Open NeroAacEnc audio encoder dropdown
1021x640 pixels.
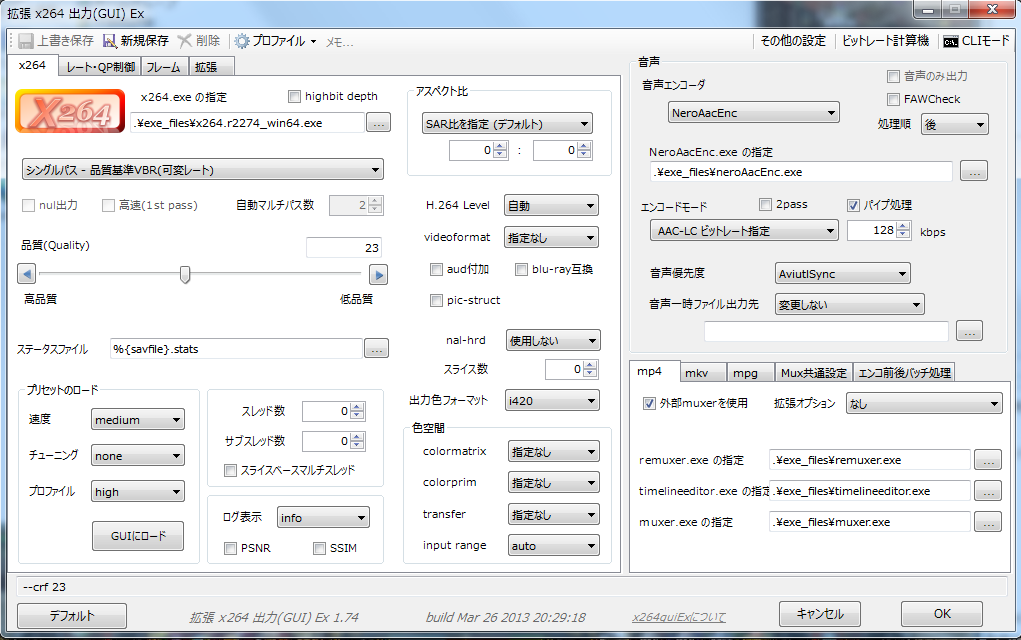tap(753, 113)
